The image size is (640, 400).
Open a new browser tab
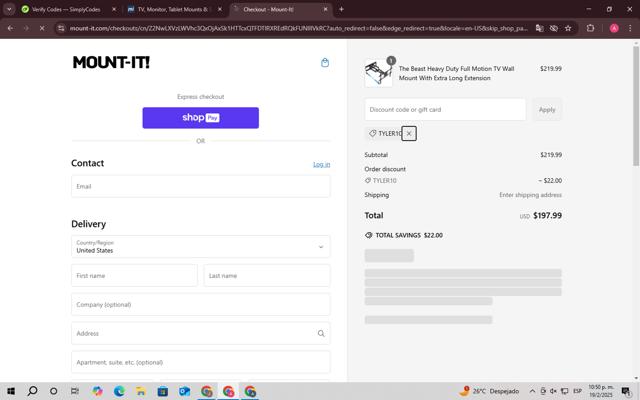coord(341,9)
